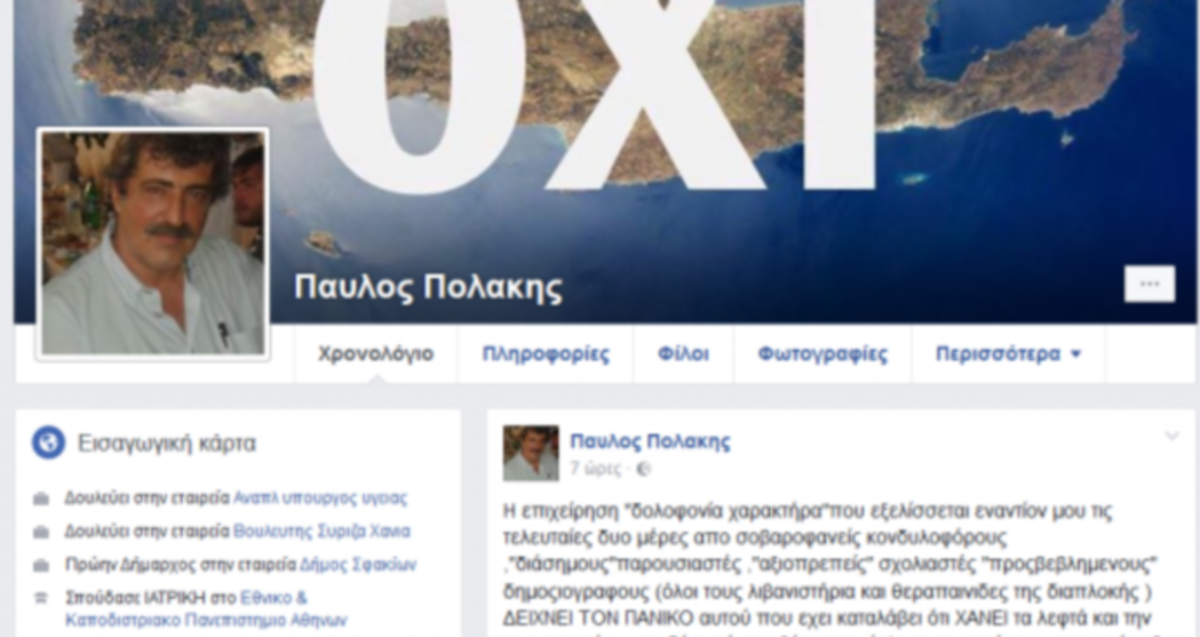Click the briefcase icon next to Βουλευτης Συριζα Χανια
The image size is (1200, 637).
tap(41, 532)
